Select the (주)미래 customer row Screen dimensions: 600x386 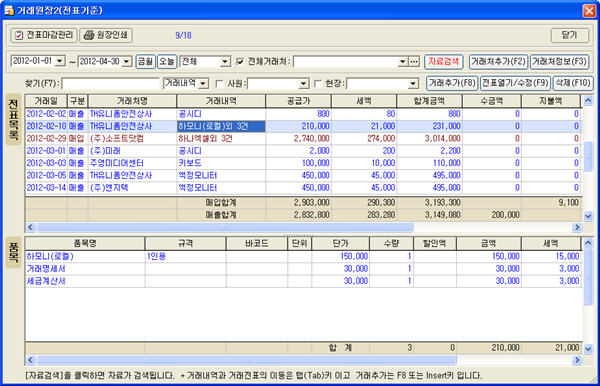[303, 151]
